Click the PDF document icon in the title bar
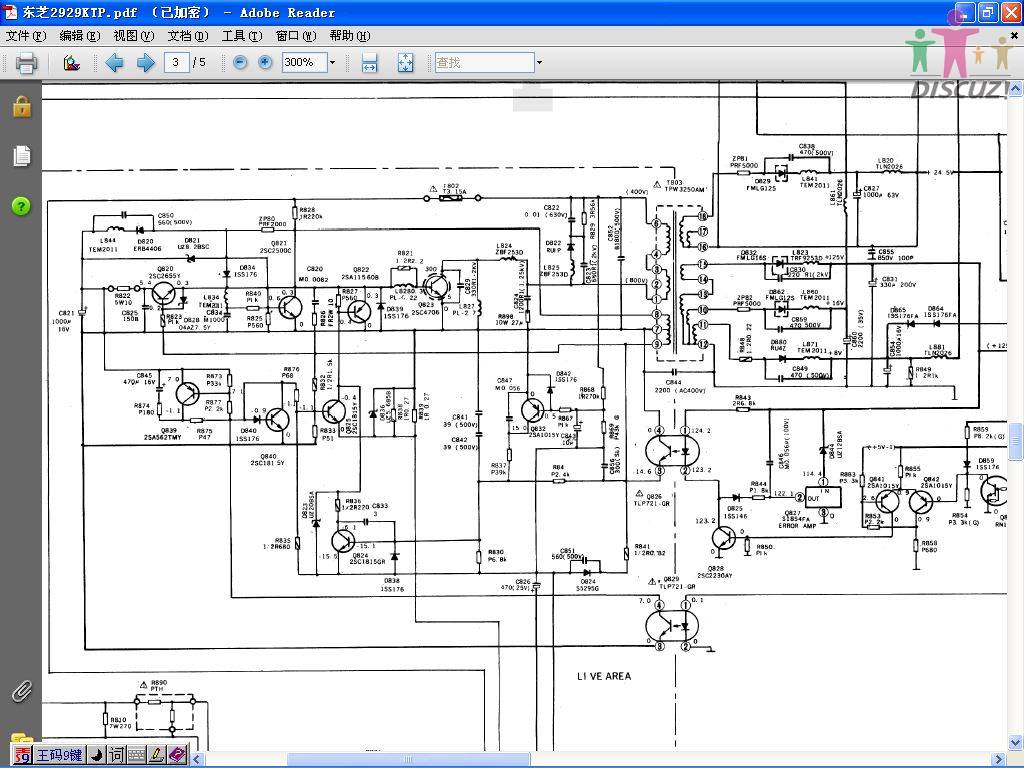 tap(11, 12)
